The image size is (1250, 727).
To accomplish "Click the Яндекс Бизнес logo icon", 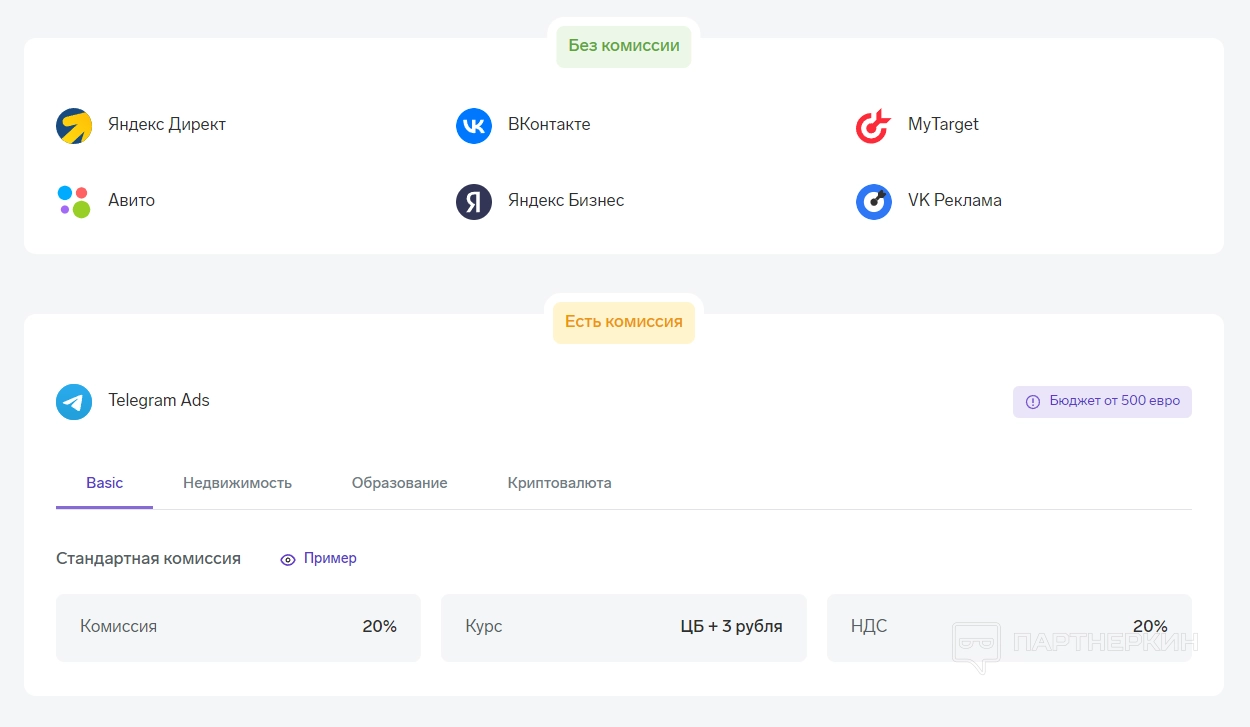I will (474, 202).
